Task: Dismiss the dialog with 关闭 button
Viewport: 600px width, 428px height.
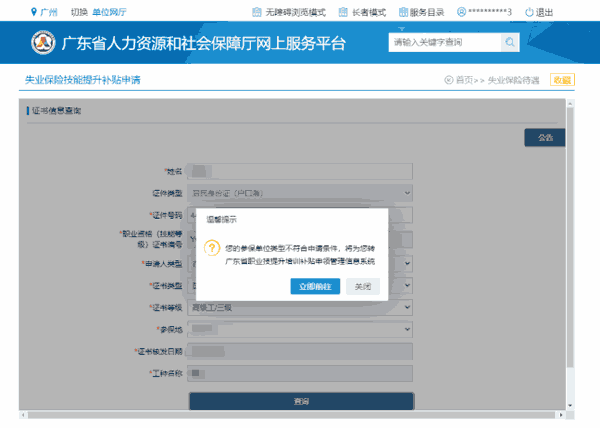Action: pos(363,286)
